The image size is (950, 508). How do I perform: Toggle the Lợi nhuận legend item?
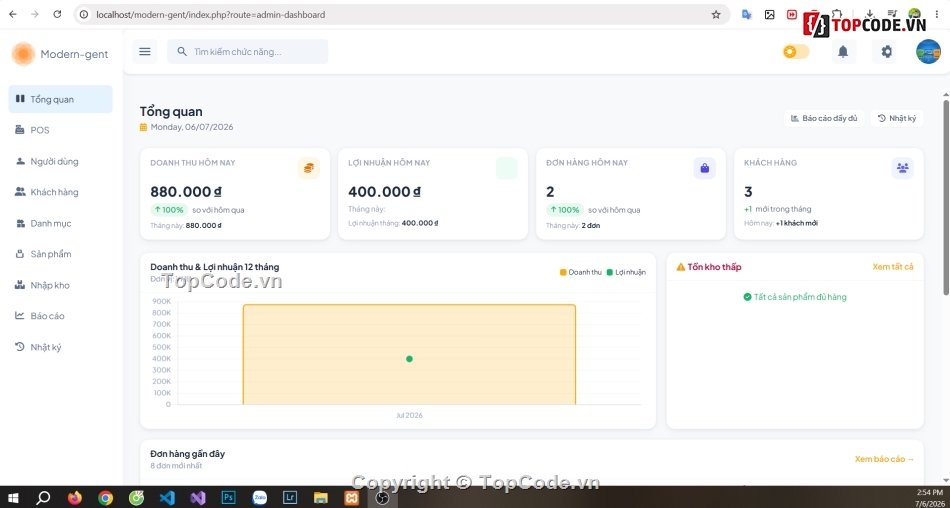(x=626, y=272)
